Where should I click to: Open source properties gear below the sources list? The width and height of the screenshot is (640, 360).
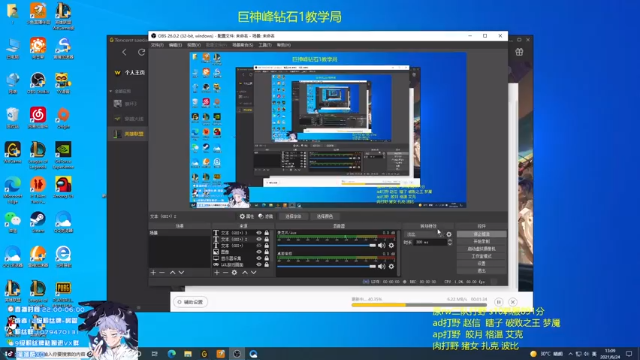pos(234,272)
